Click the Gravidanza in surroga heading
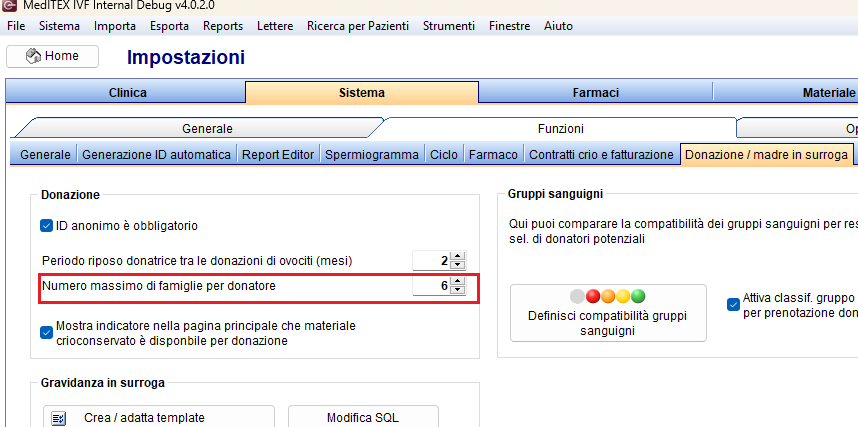858x427 pixels. 103,383
